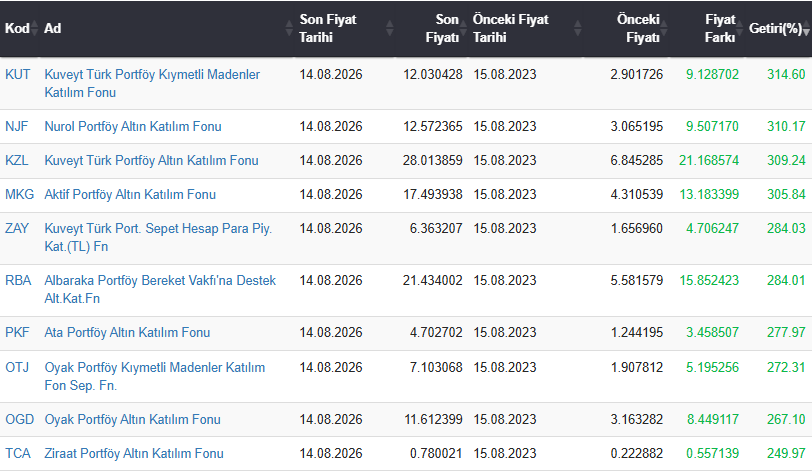The height and width of the screenshot is (471, 812).
Task: Select the Önceki Fiyat Tarihi header label
Action: coord(511,28)
